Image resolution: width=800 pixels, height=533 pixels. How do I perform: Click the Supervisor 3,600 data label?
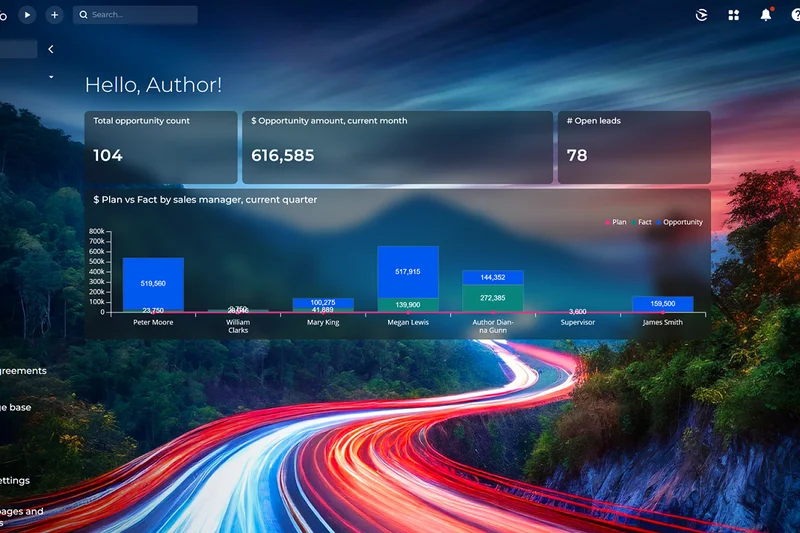point(578,311)
